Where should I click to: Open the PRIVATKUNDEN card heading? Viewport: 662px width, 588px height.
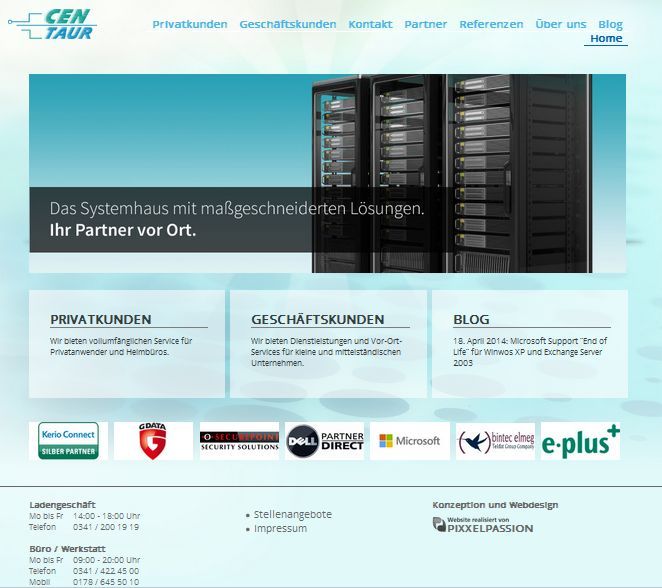(x=100, y=320)
